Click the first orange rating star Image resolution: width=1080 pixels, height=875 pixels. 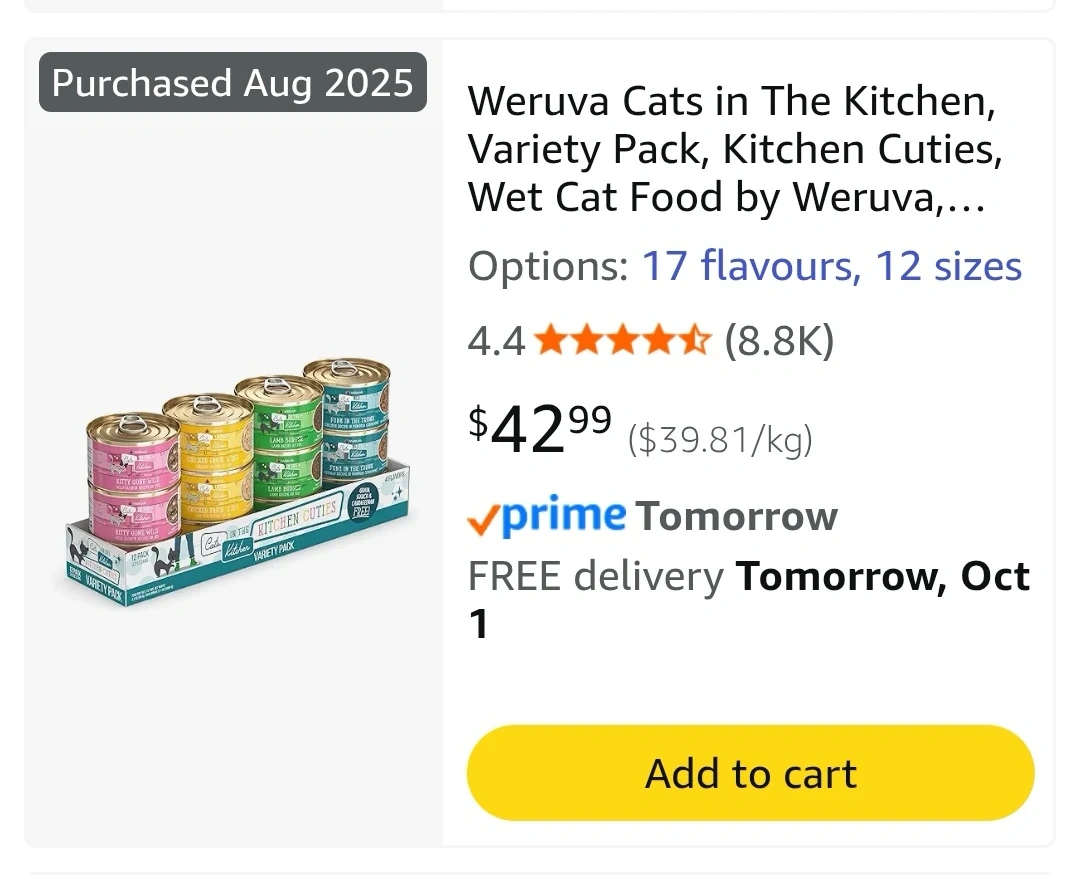point(550,342)
